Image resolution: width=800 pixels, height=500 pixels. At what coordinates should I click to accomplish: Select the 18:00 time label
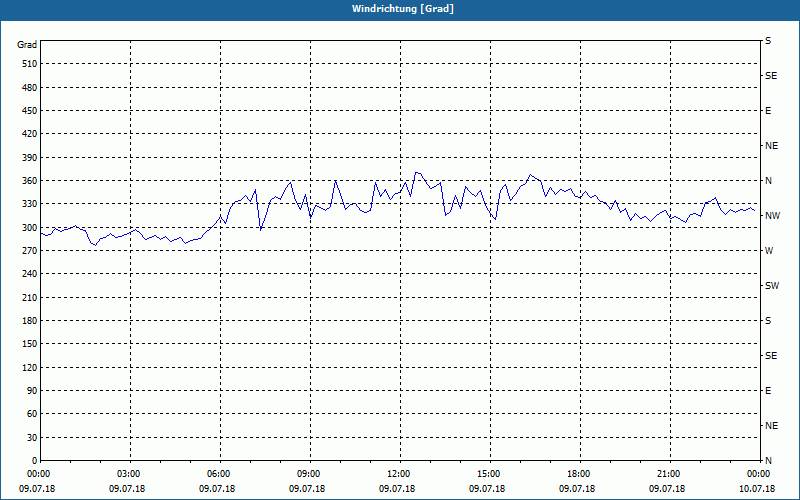coord(577,474)
